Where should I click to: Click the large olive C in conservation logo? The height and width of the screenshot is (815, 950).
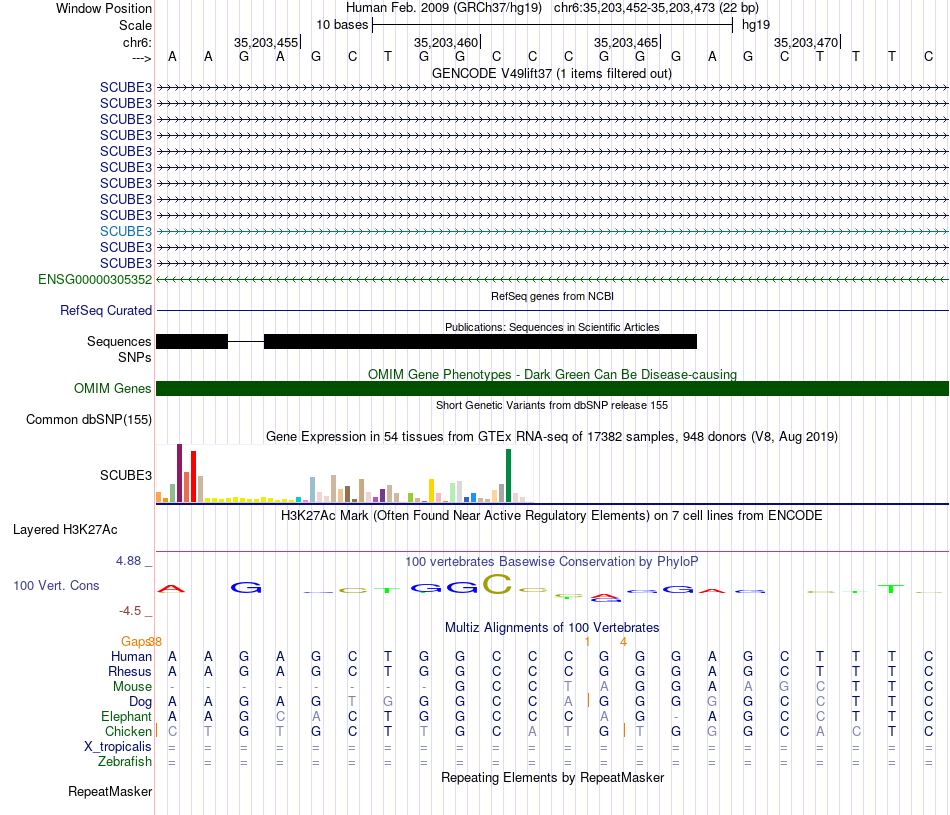497,584
